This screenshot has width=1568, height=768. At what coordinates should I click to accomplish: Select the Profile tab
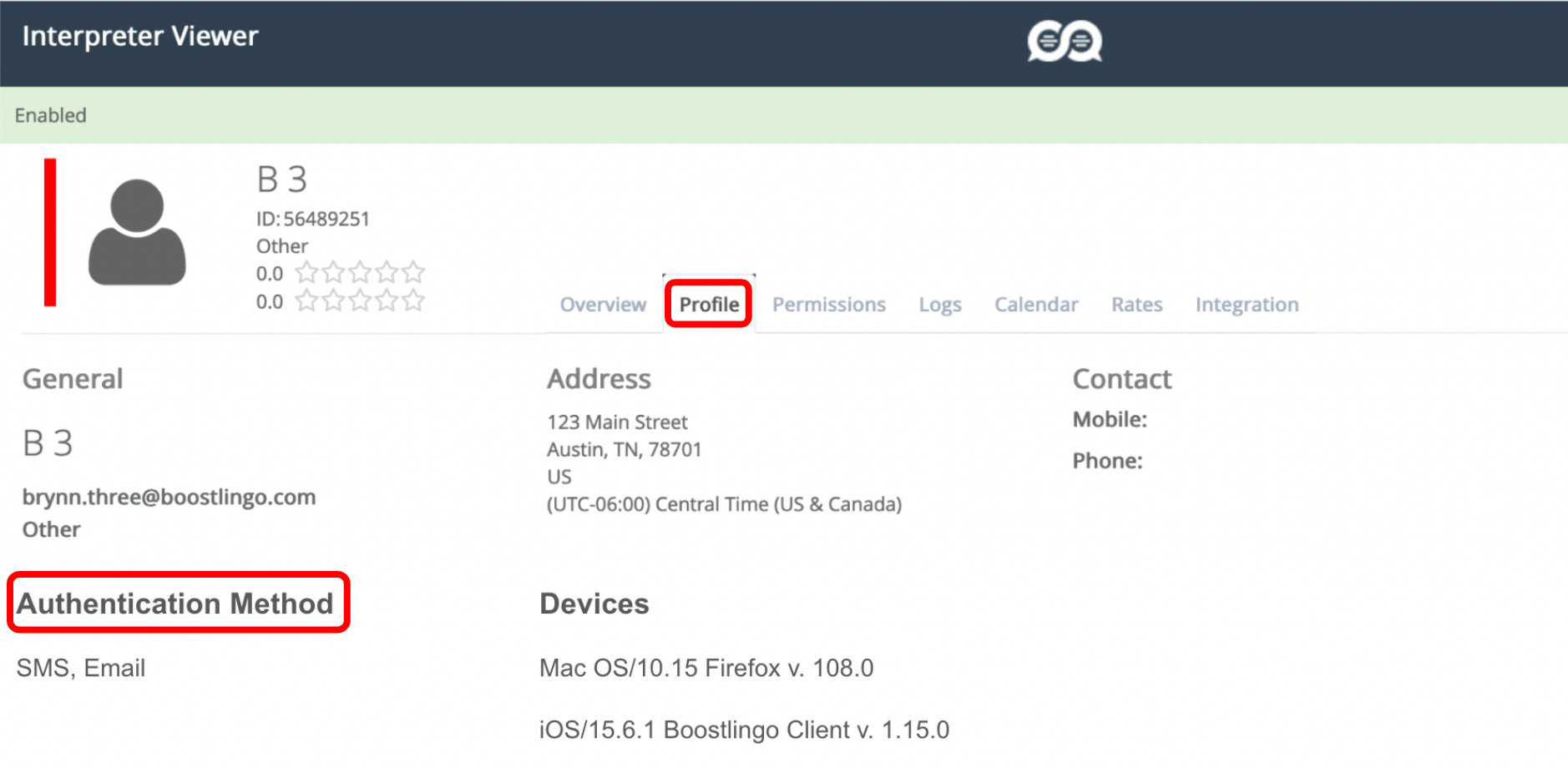point(709,305)
